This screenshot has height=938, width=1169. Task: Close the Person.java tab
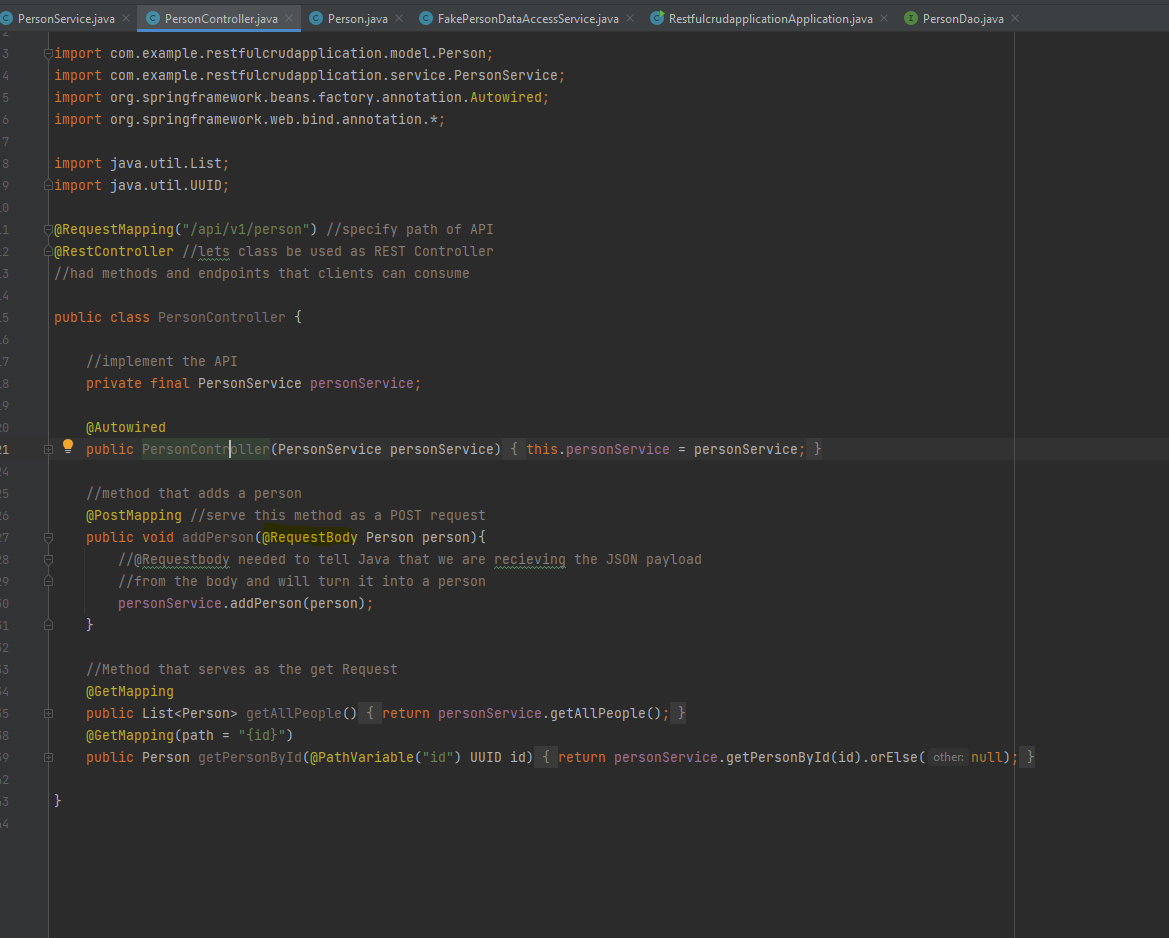399,18
